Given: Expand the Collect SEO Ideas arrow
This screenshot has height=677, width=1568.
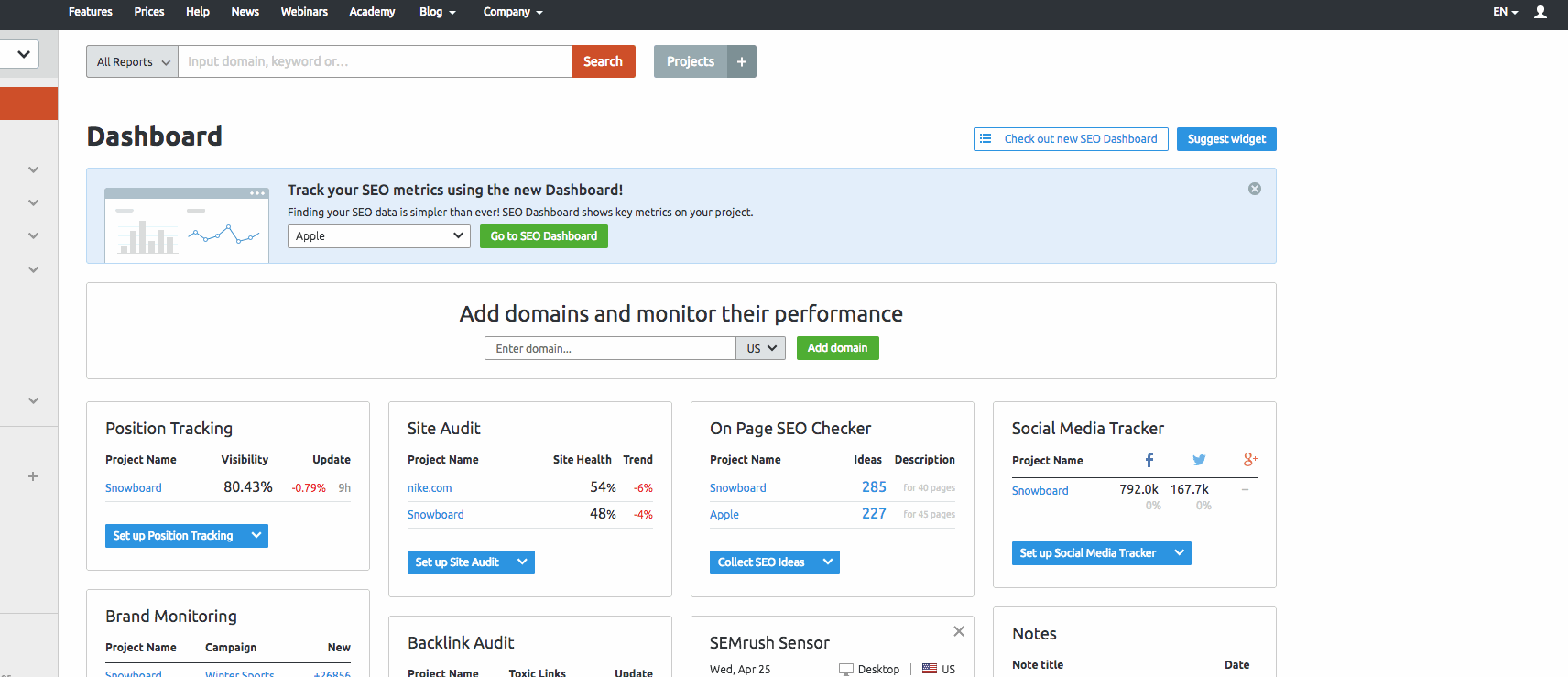Looking at the screenshot, I should point(827,562).
